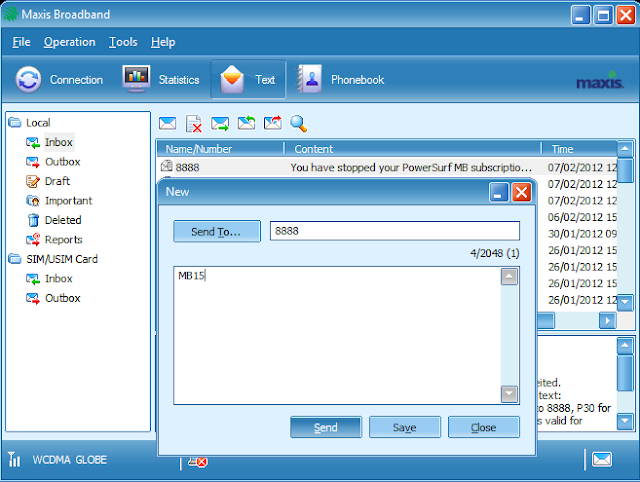This screenshot has width=640, height=482.
Task: Select Local Inbox folder
Action: coord(59,142)
